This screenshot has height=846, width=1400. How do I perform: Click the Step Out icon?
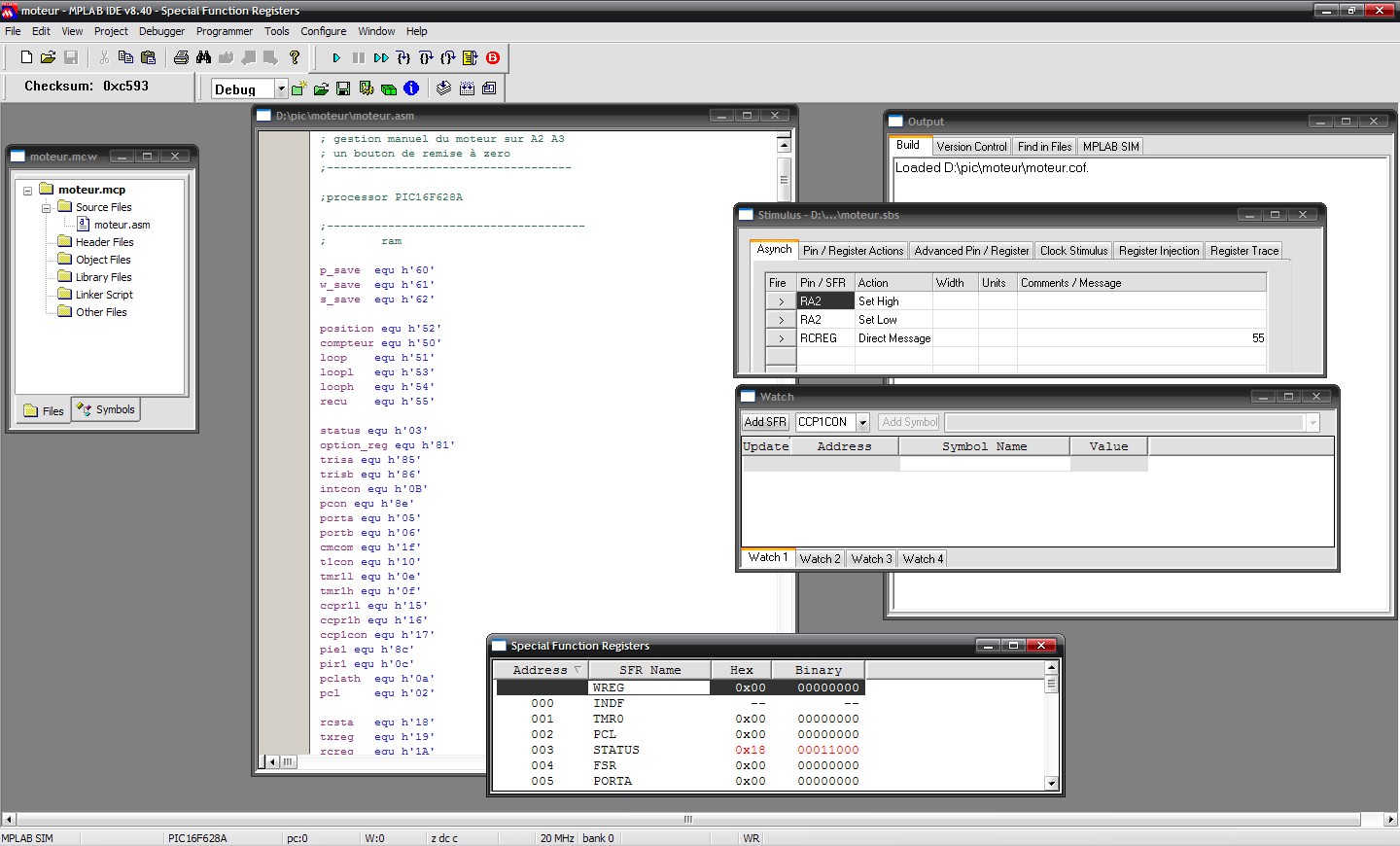pyautogui.click(x=448, y=58)
